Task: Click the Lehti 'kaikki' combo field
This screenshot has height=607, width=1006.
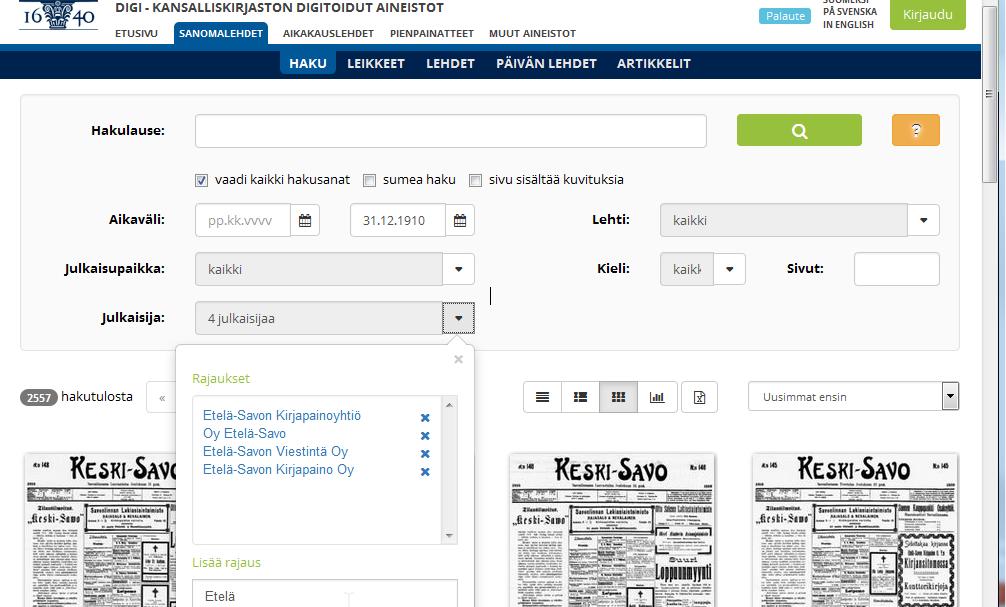Action: point(783,220)
